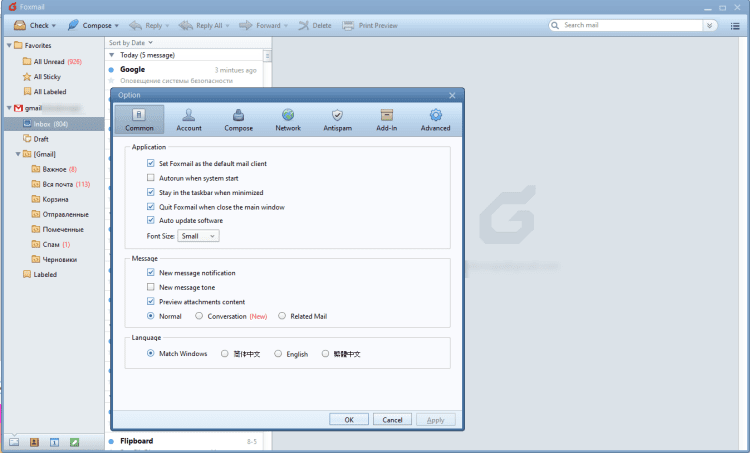Enable New message tone checkbox
The height and width of the screenshot is (453, 750).
coord(151,287)
